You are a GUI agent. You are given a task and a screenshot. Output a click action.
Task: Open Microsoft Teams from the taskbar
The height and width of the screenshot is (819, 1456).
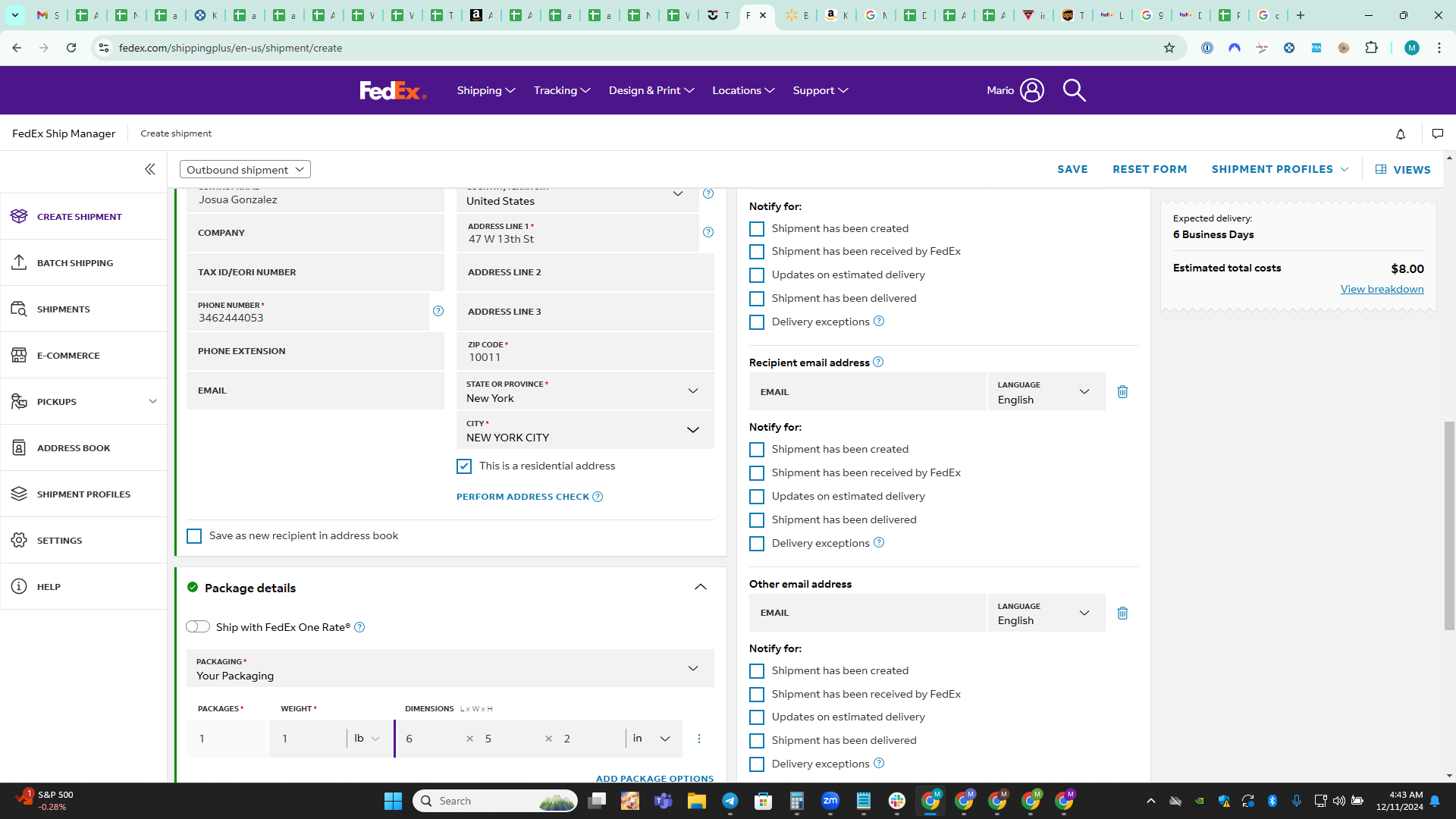coord(664,801)
